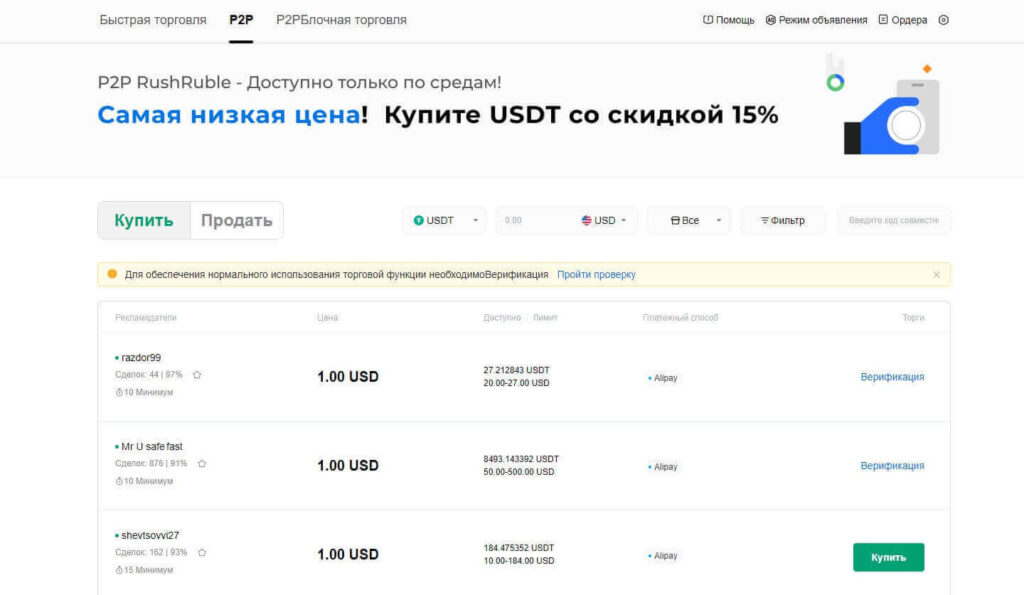1024x595 pixels.
Task: Click the payment method icon labeled Все
Action: (678, 220)
